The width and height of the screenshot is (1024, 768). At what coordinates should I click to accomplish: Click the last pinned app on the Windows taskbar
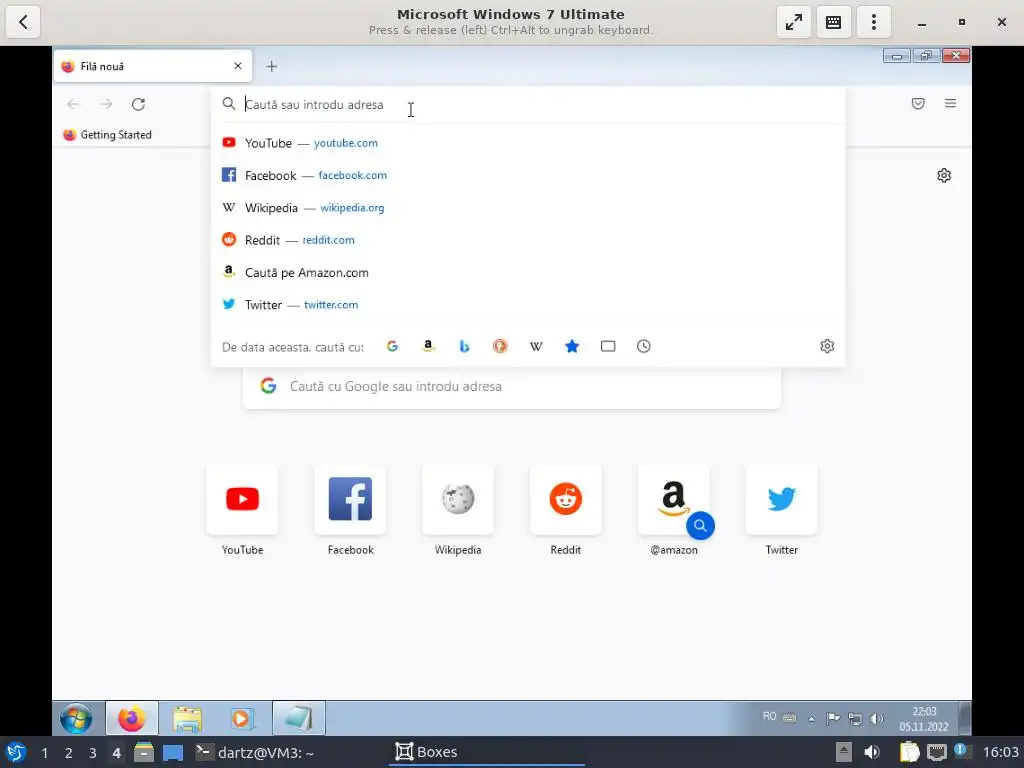(298, 718)
